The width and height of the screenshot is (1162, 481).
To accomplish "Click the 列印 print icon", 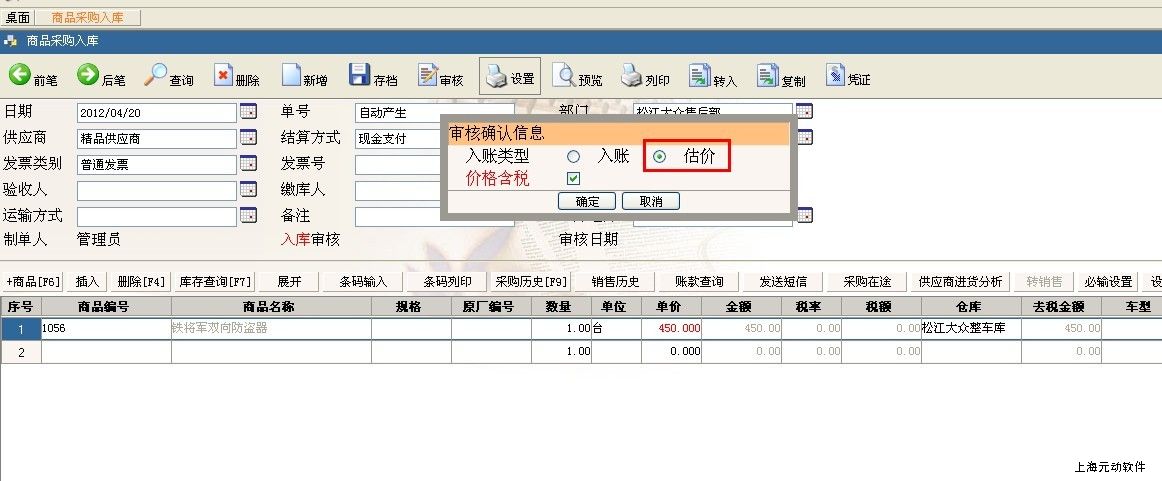I will [x=631, y=76].
